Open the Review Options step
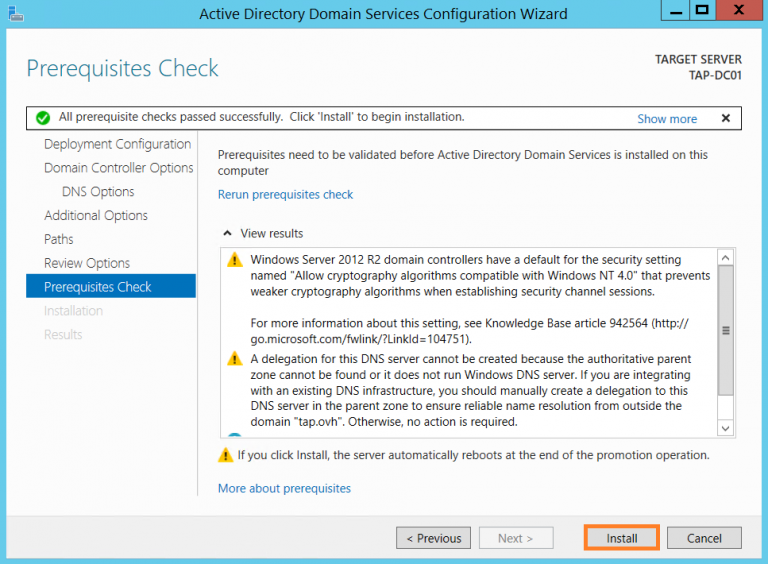Viewport: 768px width, 564px height. click(87, 263)
